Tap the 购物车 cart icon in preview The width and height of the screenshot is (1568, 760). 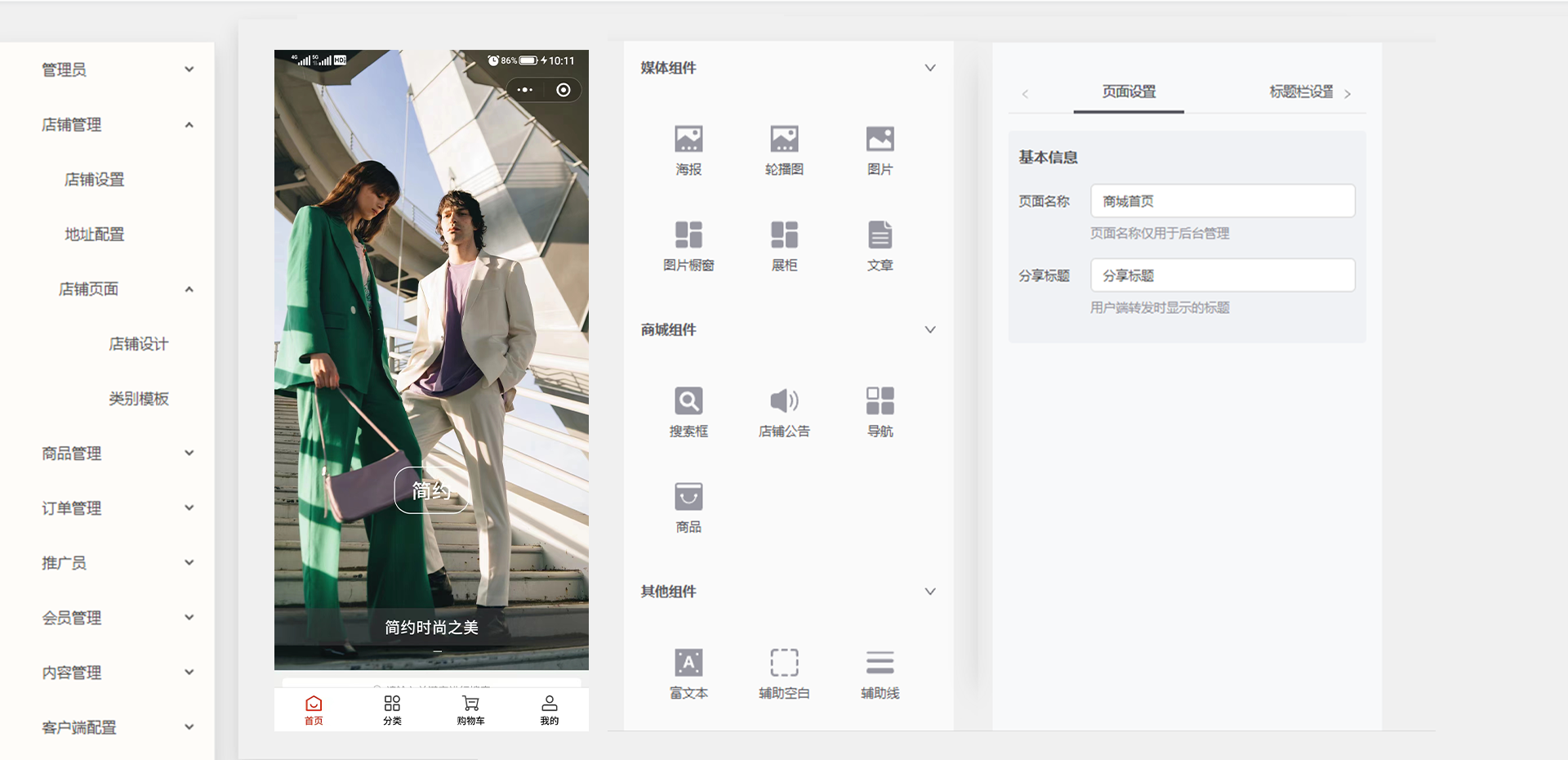[470, 709]
